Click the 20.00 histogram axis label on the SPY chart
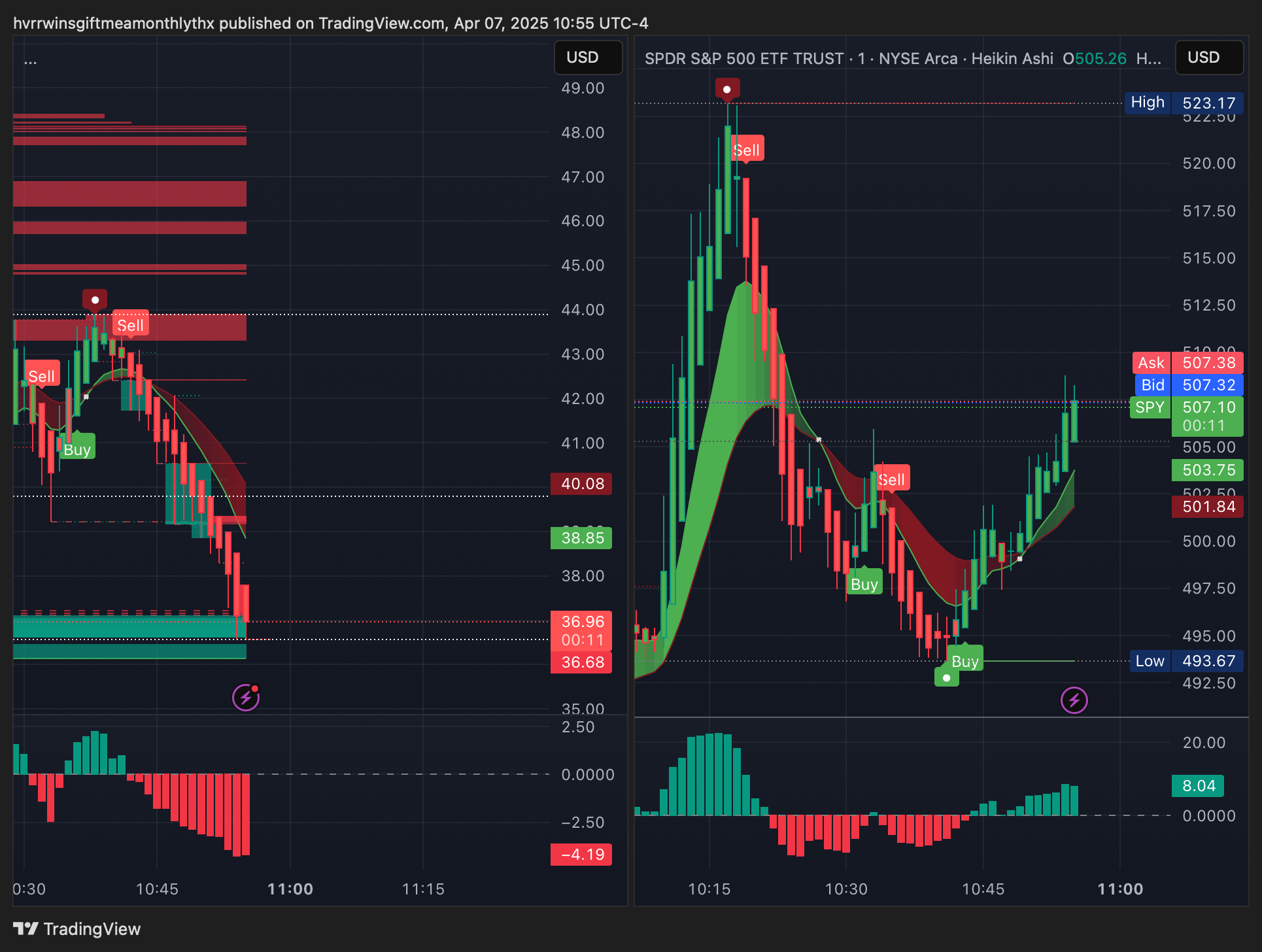This screenshot has width=1262, height=952. click(1204, 743)
